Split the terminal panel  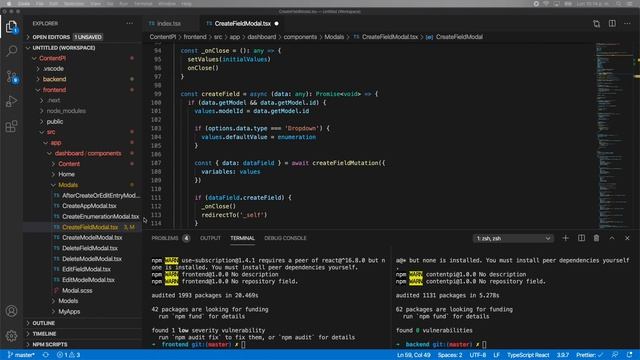[581, 238]
